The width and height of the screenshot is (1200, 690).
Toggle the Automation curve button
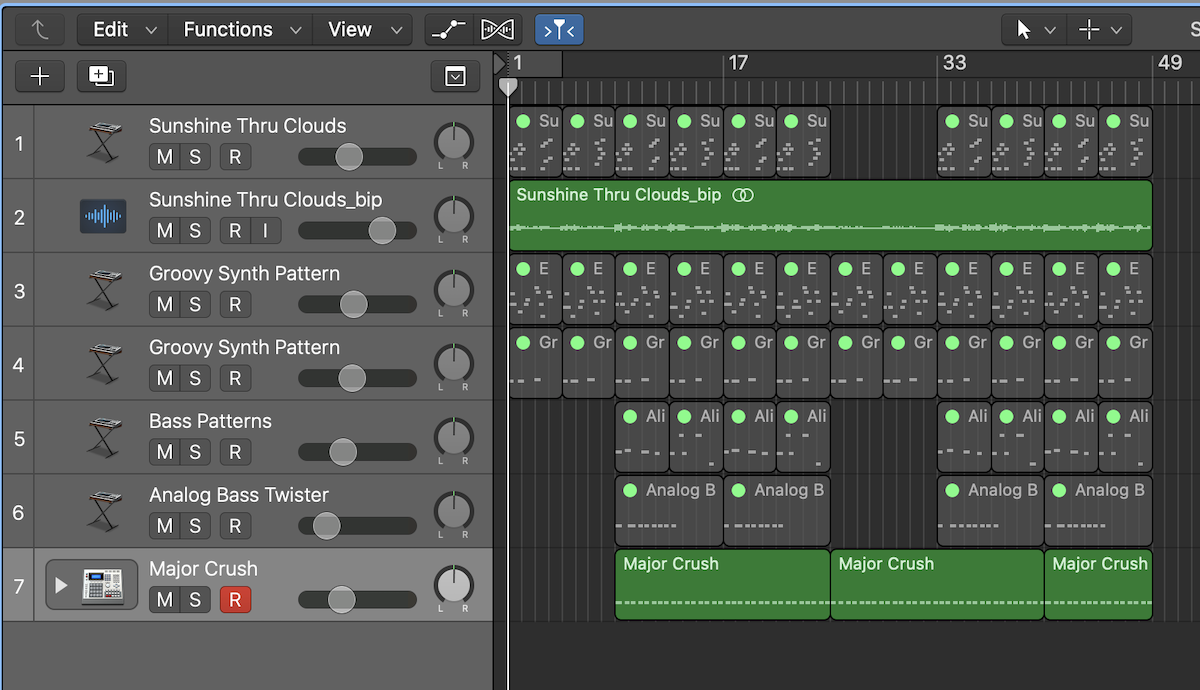click(448, 30)
